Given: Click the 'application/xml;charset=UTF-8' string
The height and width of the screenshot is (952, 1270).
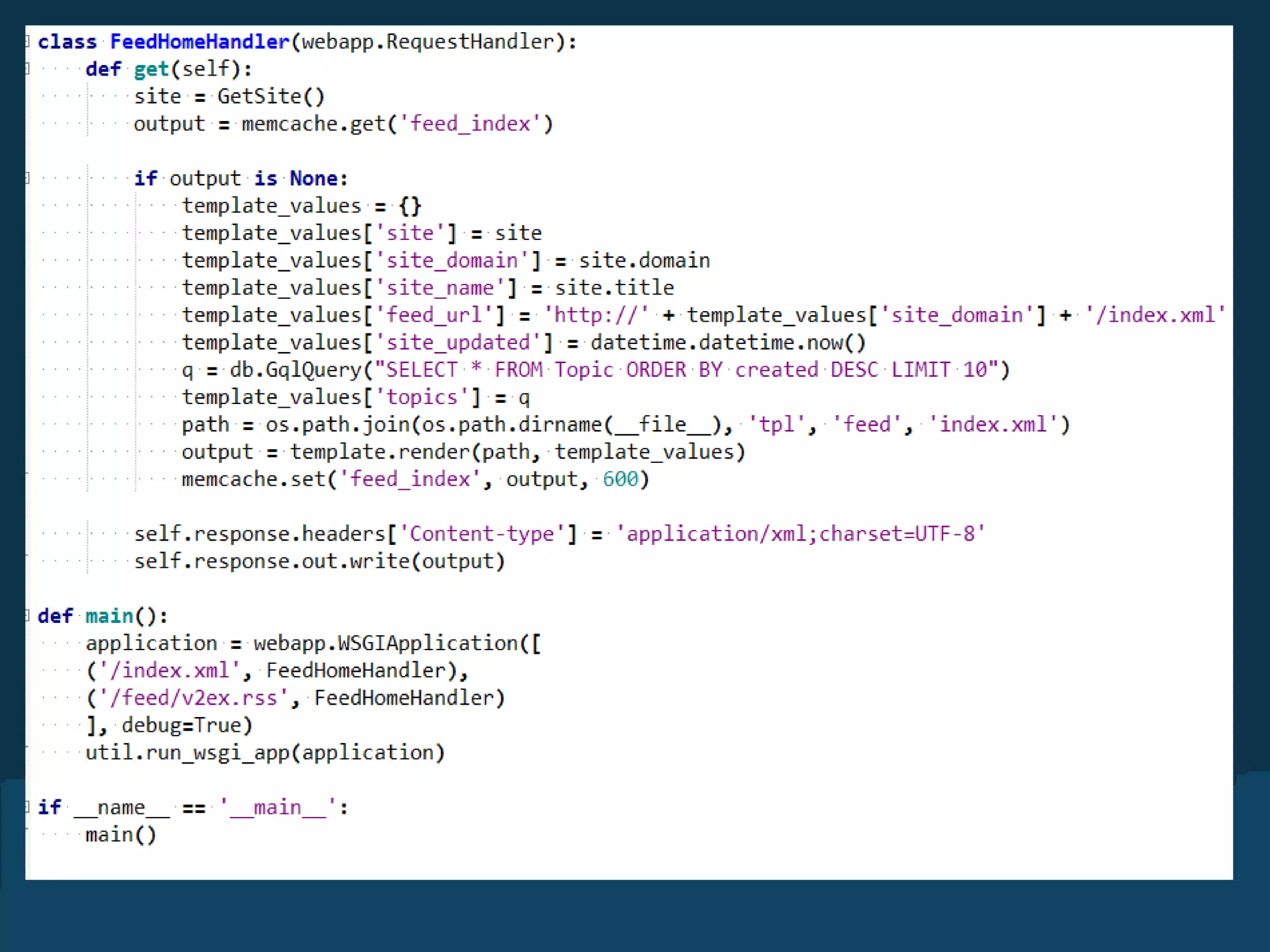Looking at the screenshot, I should point(800,534).
